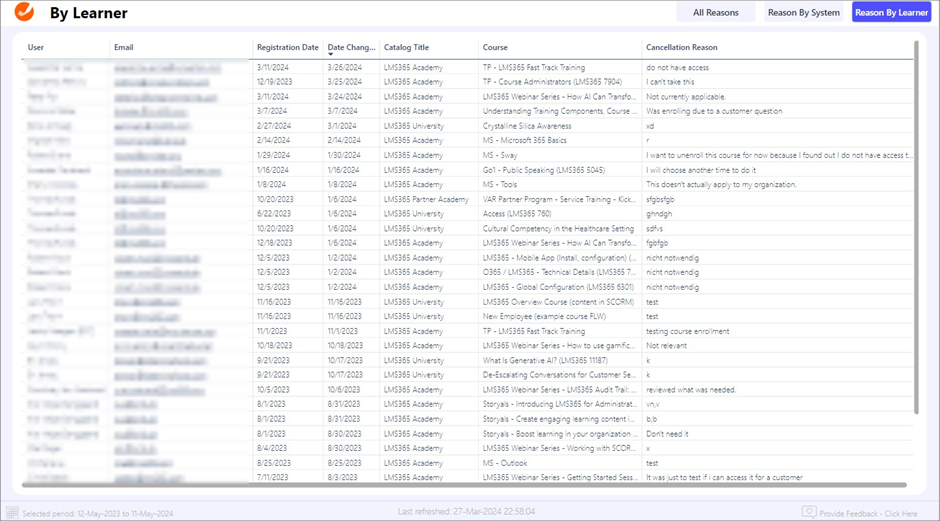
Task: Sort by the User column header
Action: click(36, 47)
